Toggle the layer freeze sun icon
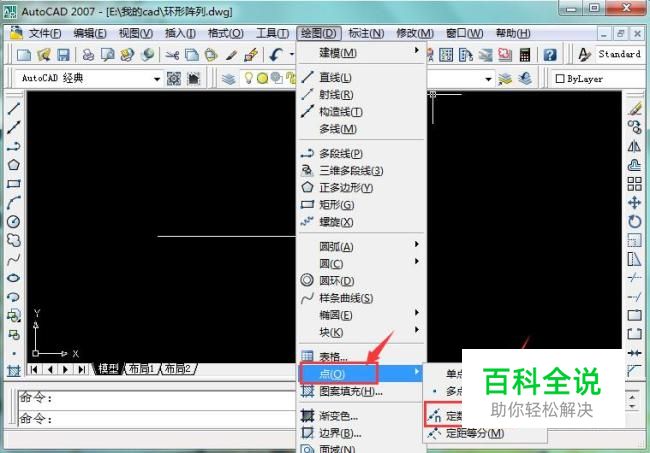This screenshot has height=453, width=650. pos(262,78)
